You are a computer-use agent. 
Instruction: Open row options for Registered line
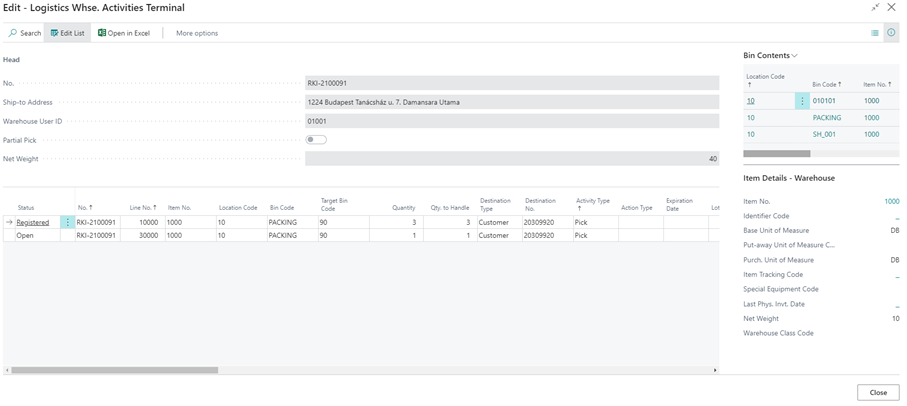pyautogui.click(x=68, y=222)
